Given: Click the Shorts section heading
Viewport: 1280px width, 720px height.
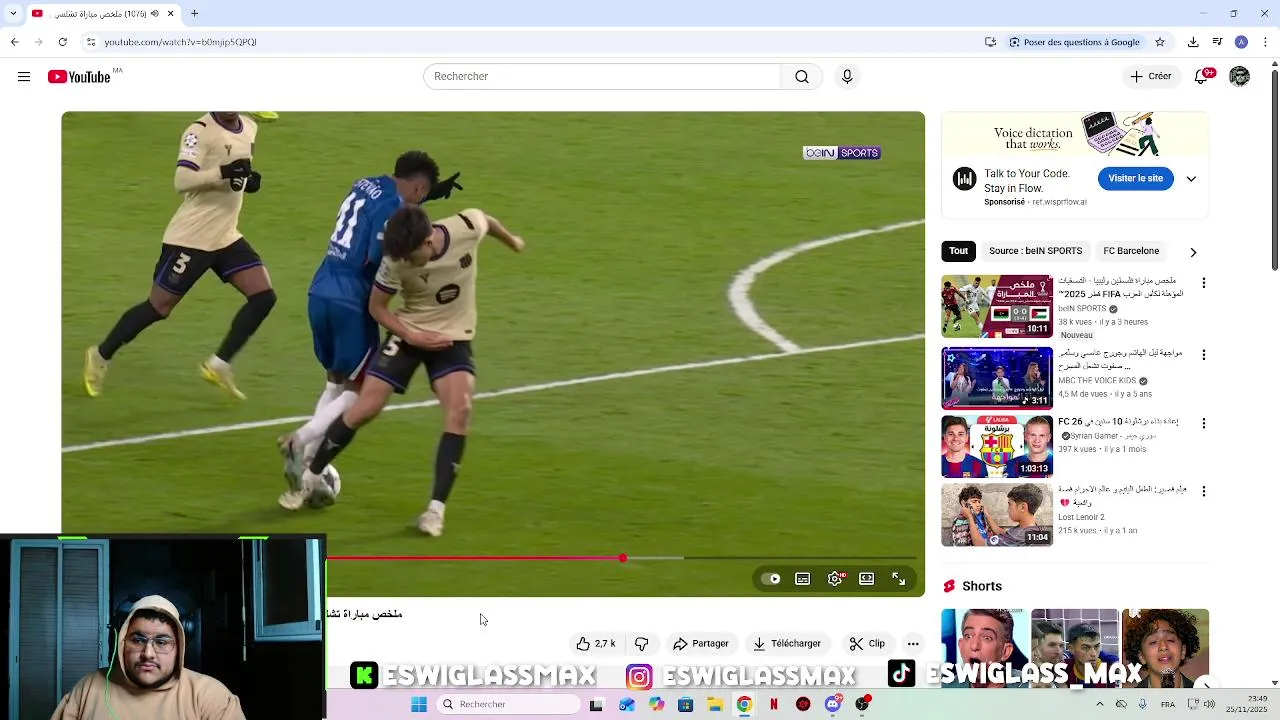Looking at the screenshot, I should [x=982, y=586].
